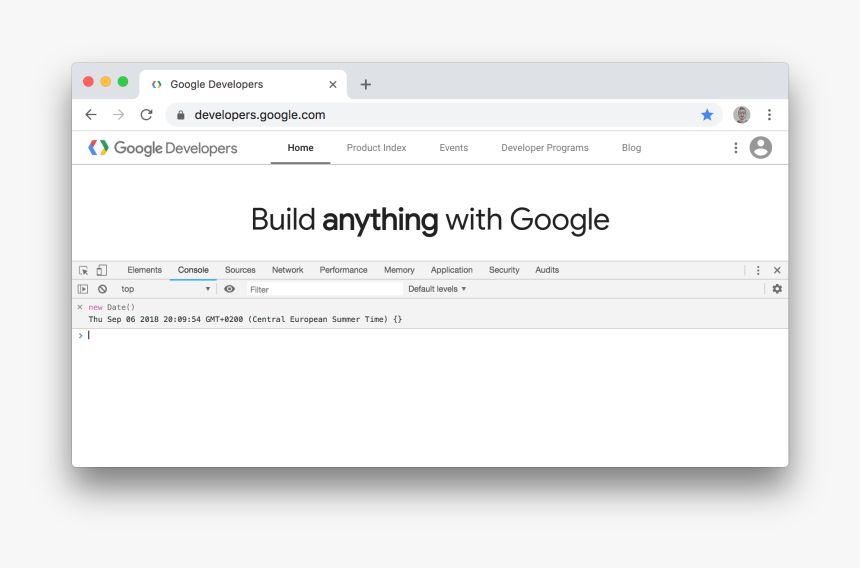Toggle the DevTools device toolbar
This screenshot has width=860, height=568.
coord(101,270)
